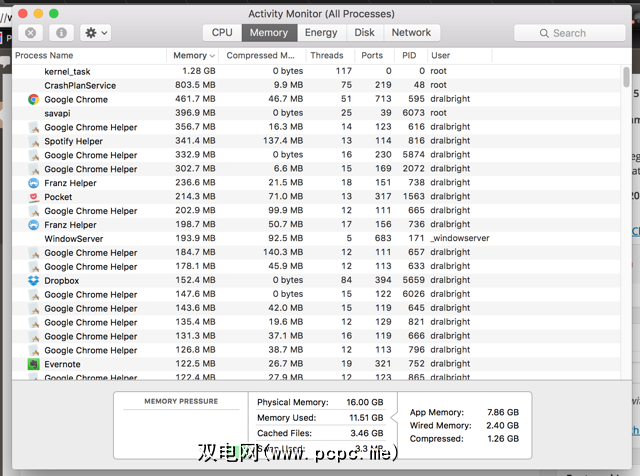Viewport: 640px width, 476px height.
Task: Select the WindowServer process name
Action: tap(73, 239)
